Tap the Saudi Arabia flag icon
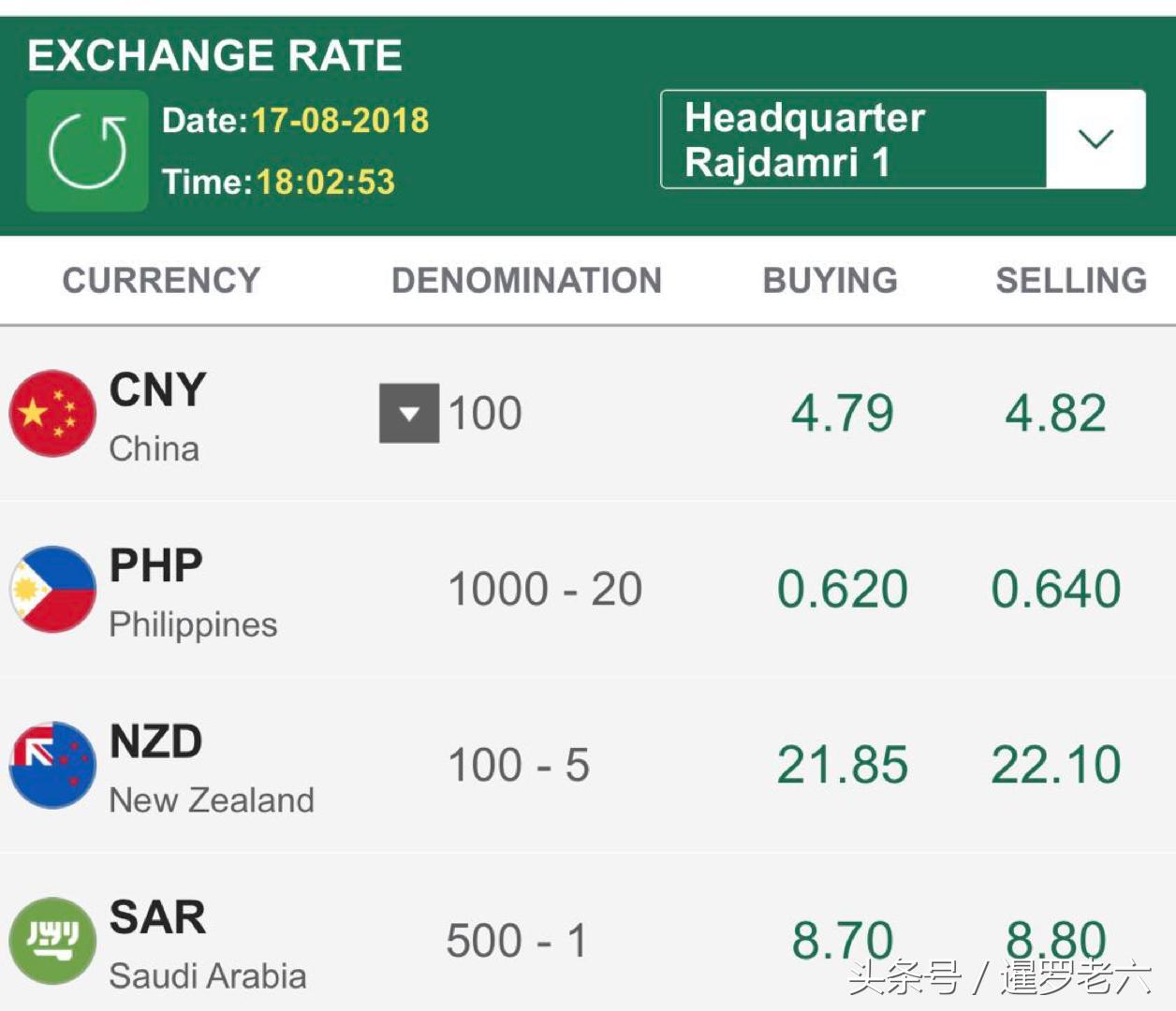The width and height of the screenshot is (1176, 1011). pyautogui.click(x=52, y=940)
